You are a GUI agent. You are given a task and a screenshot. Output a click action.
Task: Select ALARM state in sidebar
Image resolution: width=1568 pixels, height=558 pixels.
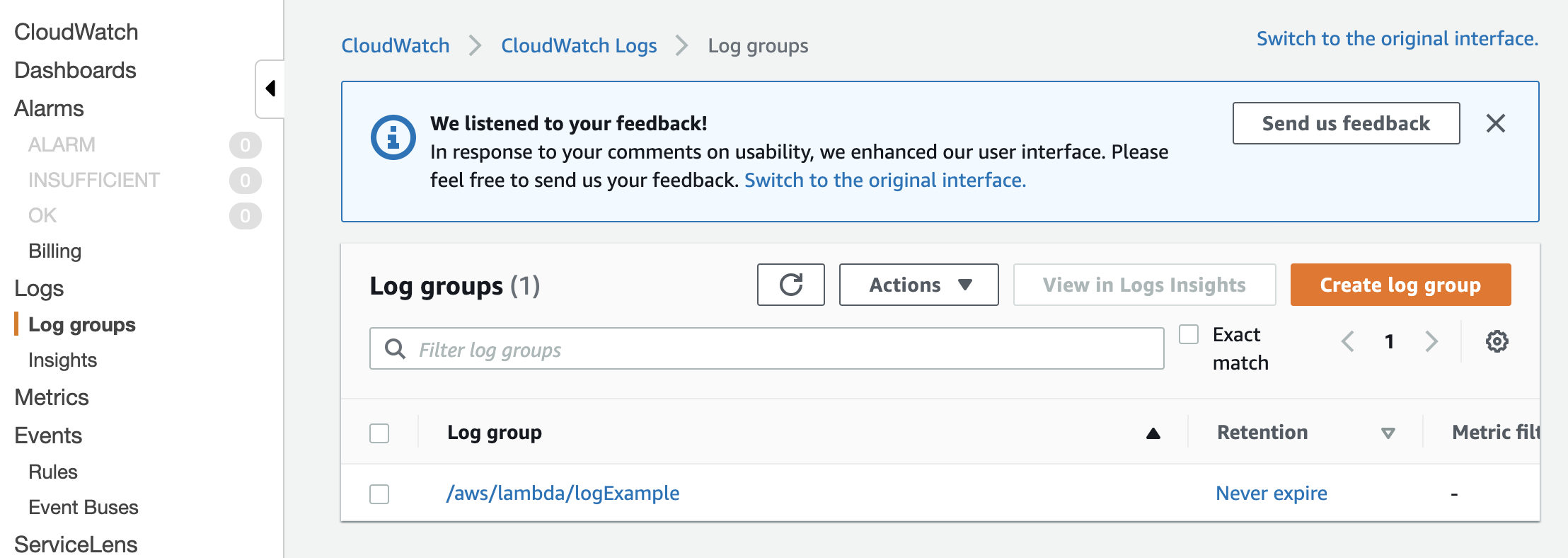pyautogui.click(x=62, y=144)
